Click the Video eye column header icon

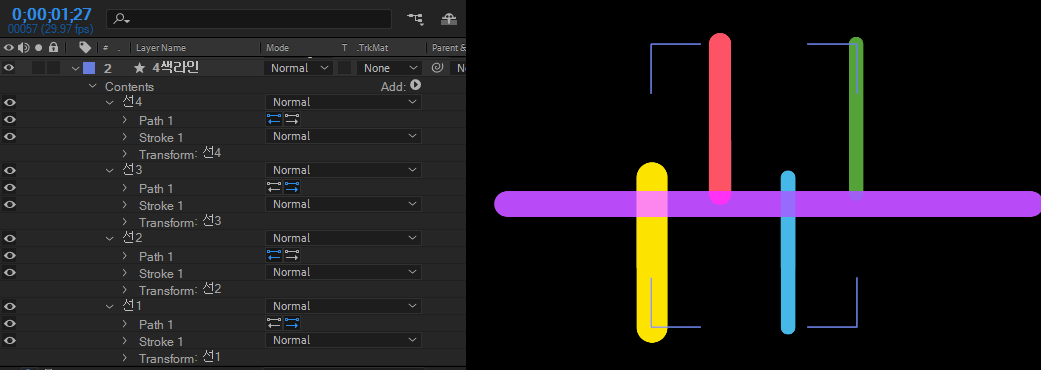point(9,47)
